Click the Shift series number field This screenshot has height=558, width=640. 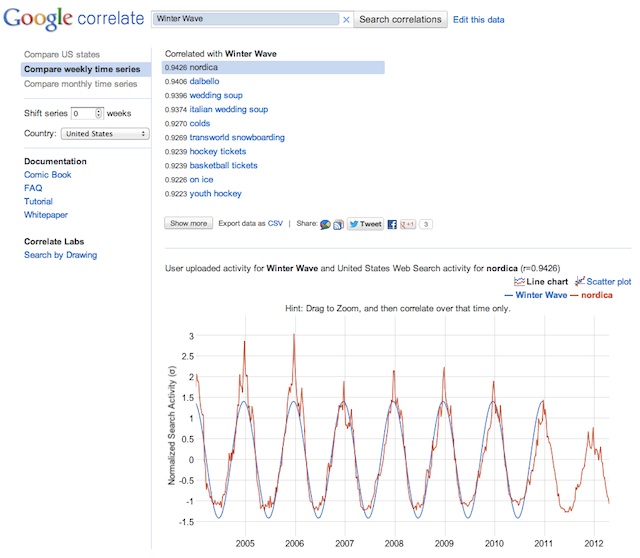click(x=84, y=113)
